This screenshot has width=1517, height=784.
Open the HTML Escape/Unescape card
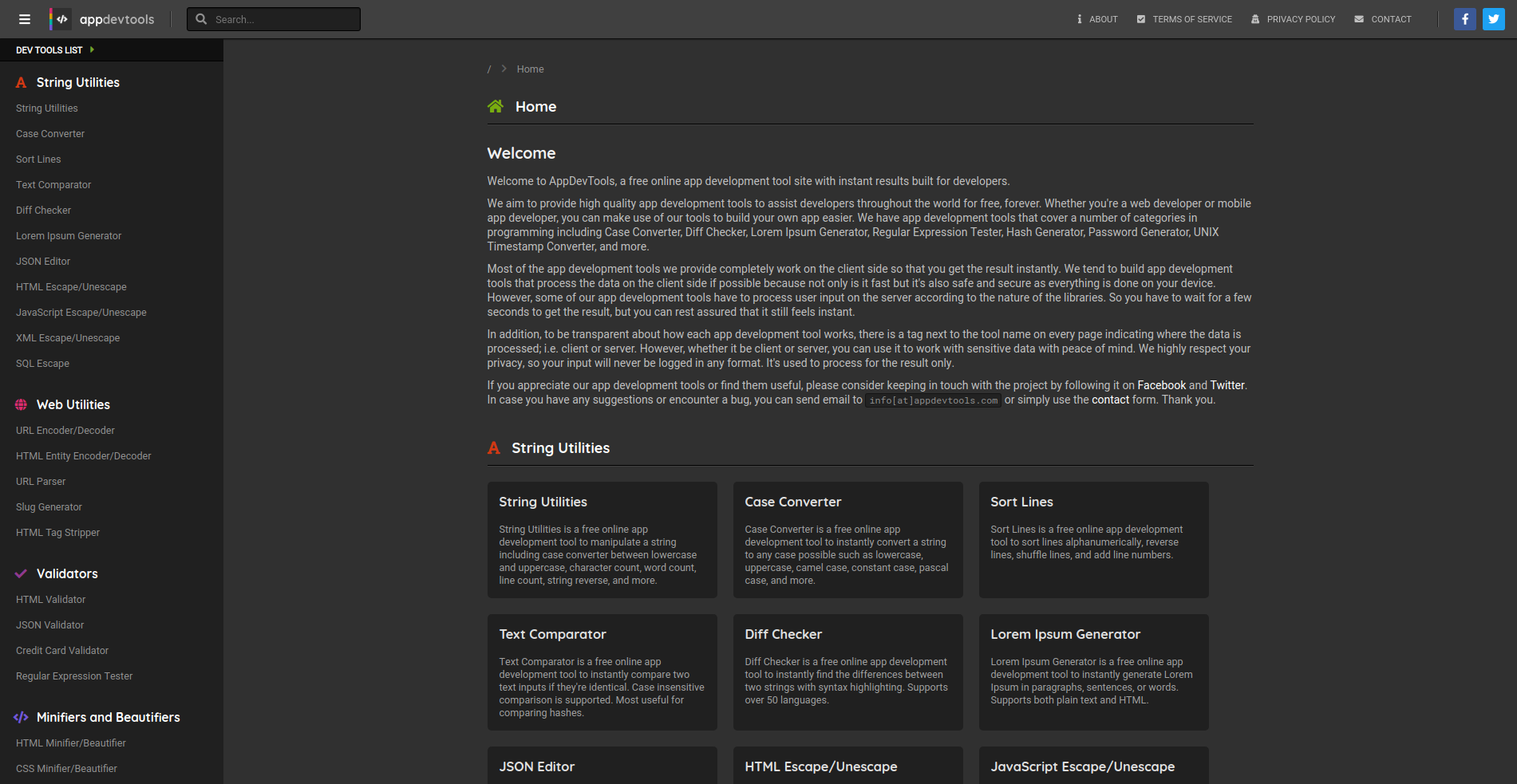coord(848,766)
